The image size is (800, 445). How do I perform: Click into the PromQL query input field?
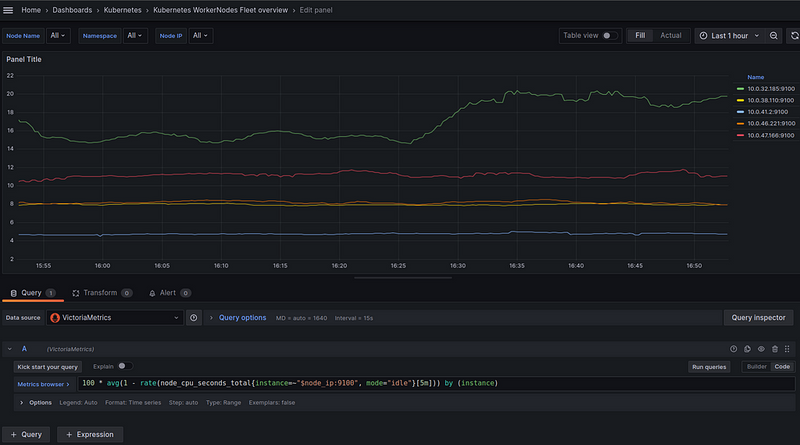pos(436,383)
